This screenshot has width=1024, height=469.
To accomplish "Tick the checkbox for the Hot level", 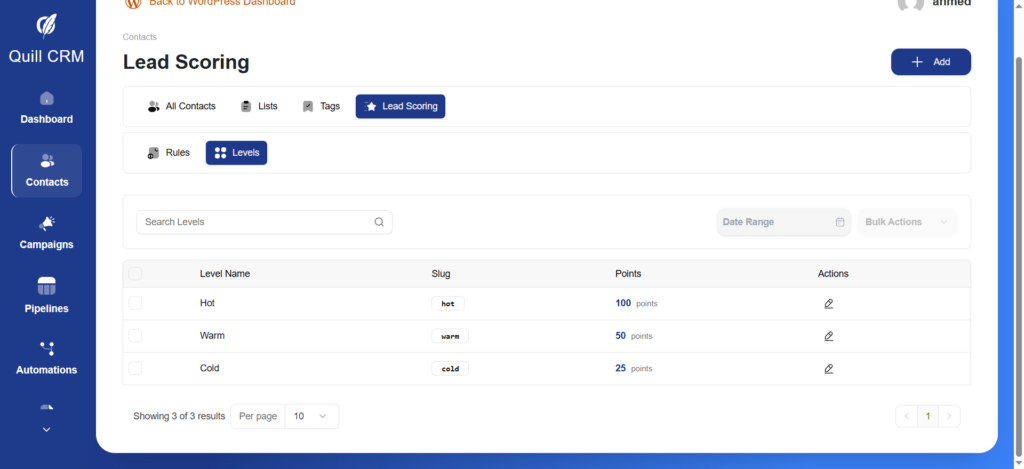I will [x=136, y=303].
